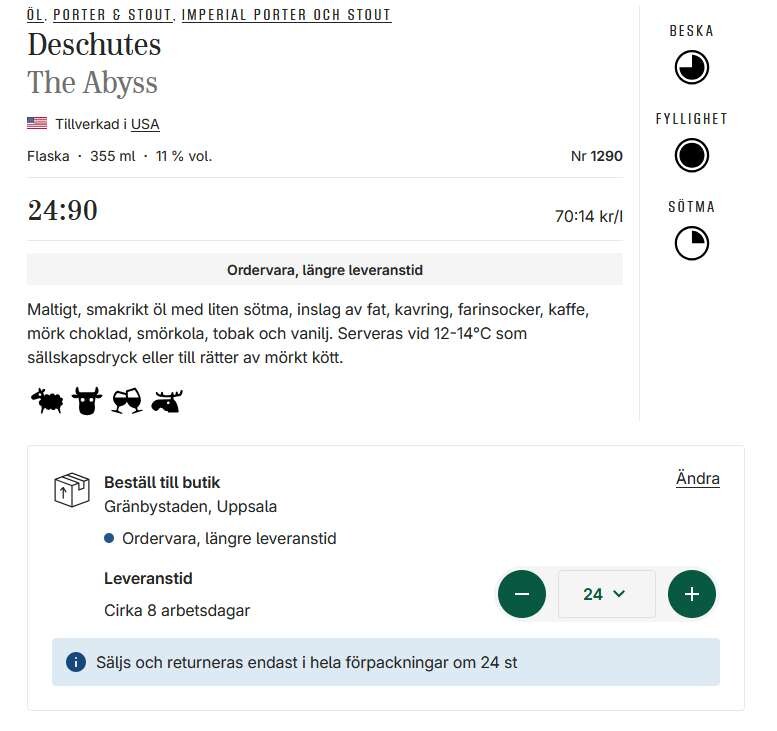This screenshot has width=777, height=731.
Task: Click the Fyllighet fullness dial icon
Action: [691, 155]
